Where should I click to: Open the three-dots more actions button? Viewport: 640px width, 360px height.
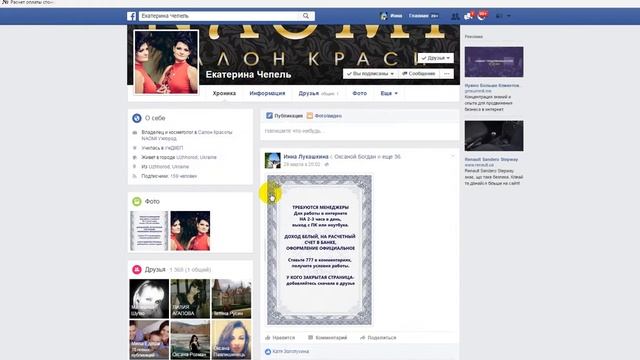tap(447, 73)
